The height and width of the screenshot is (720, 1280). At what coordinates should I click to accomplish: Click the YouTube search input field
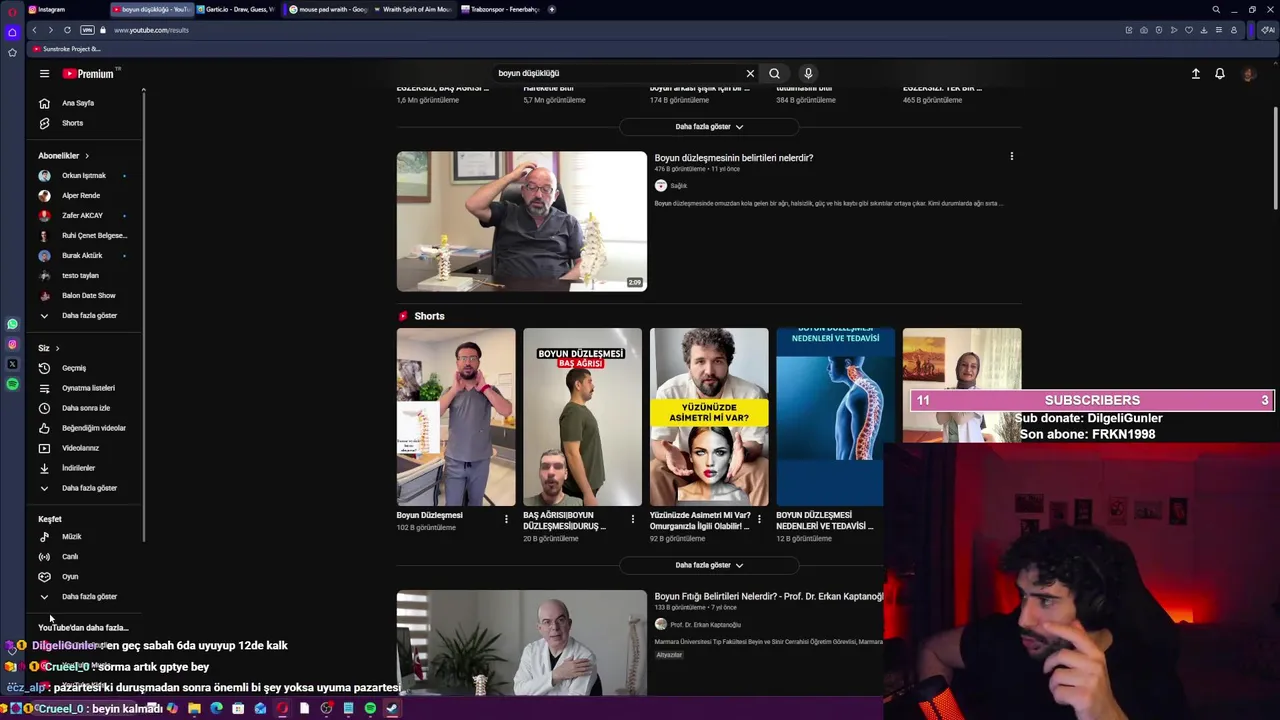[617, 73]
